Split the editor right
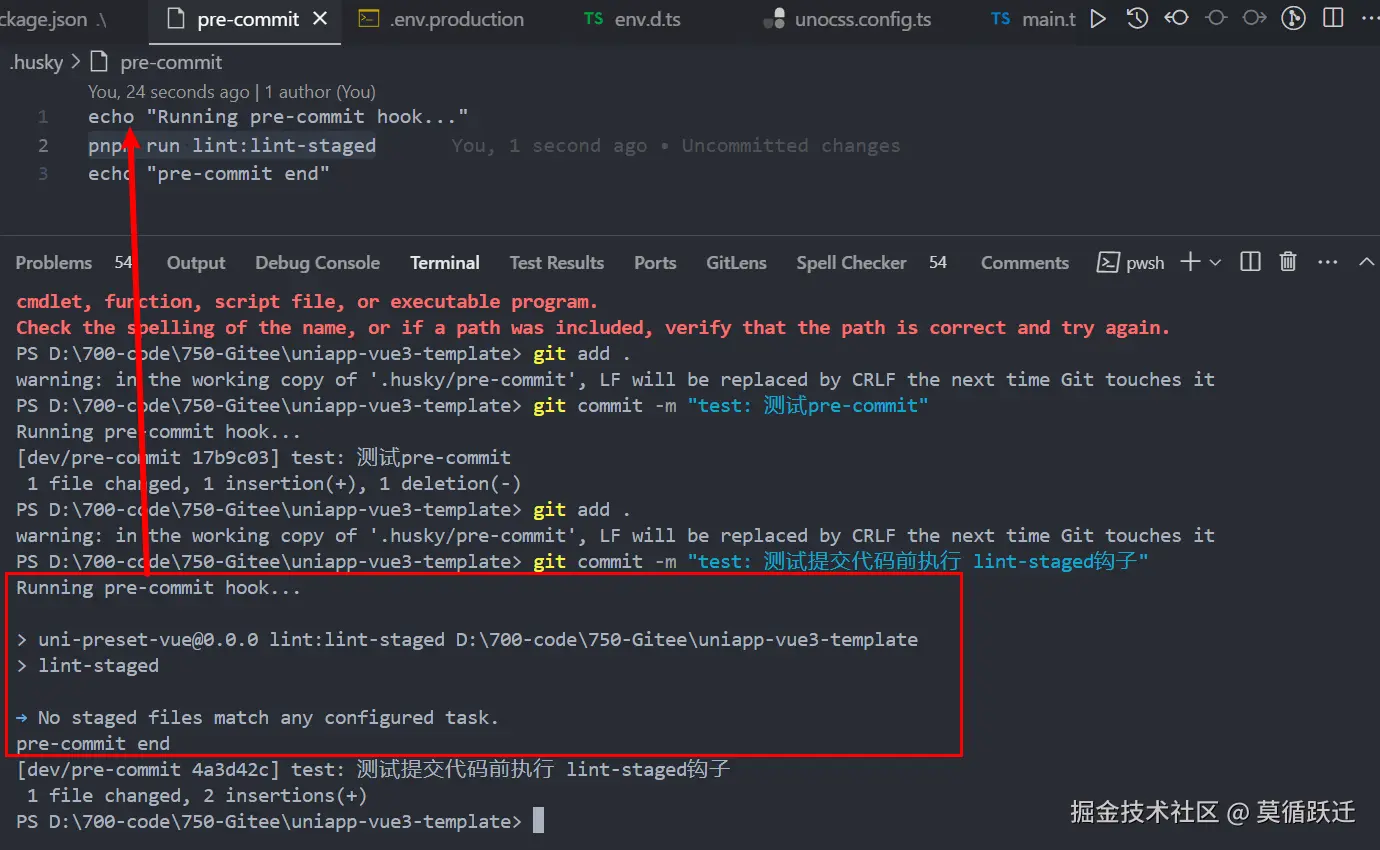1380x850 pixels. pyautogui.click(x=1333, y=18)
